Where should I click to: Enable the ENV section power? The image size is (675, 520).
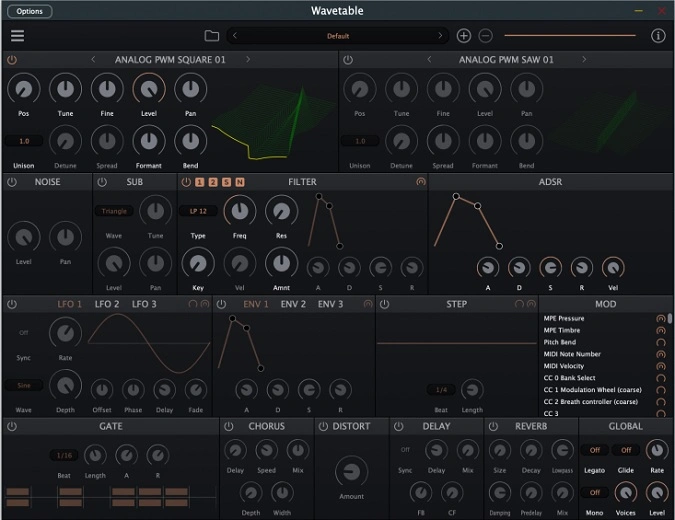tap(221, 304)
